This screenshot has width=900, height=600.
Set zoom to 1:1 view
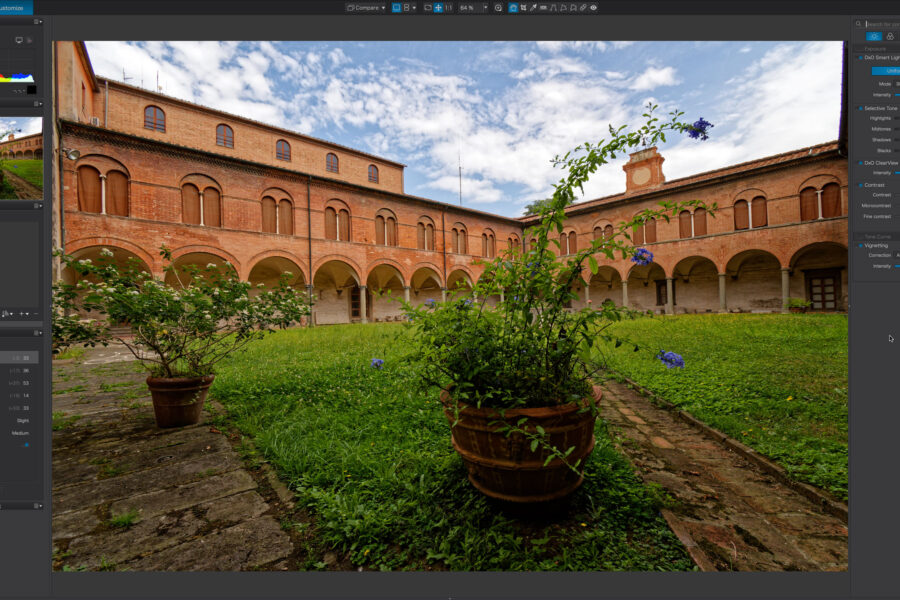[x=448, y=7]
